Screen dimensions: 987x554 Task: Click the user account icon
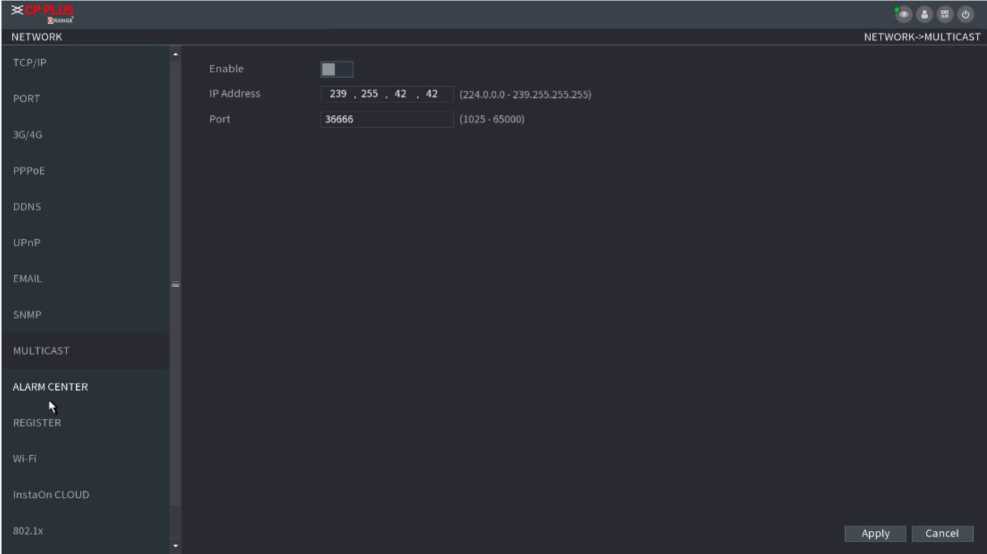[x=925, y=14]
